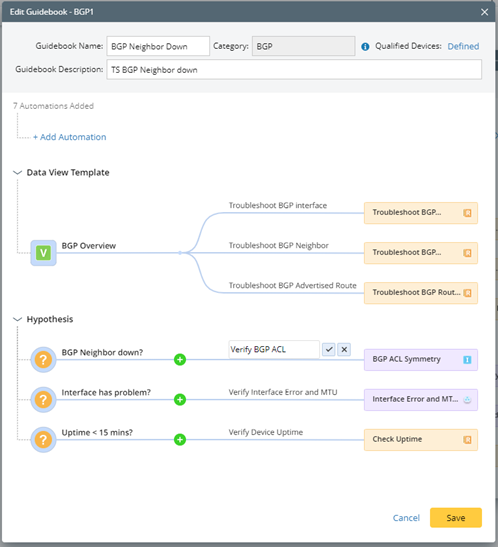Click the Guidebook Description text field
The width and height of the screenshot is (498, 547).
pos(294,69)
